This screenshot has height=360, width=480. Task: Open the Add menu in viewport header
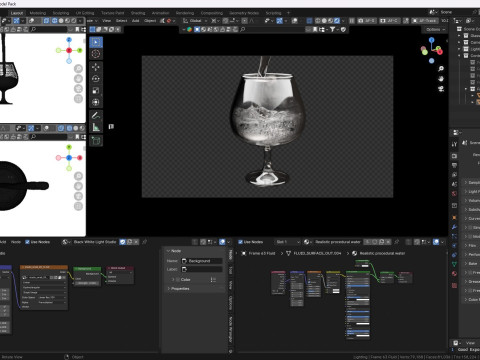135,21
